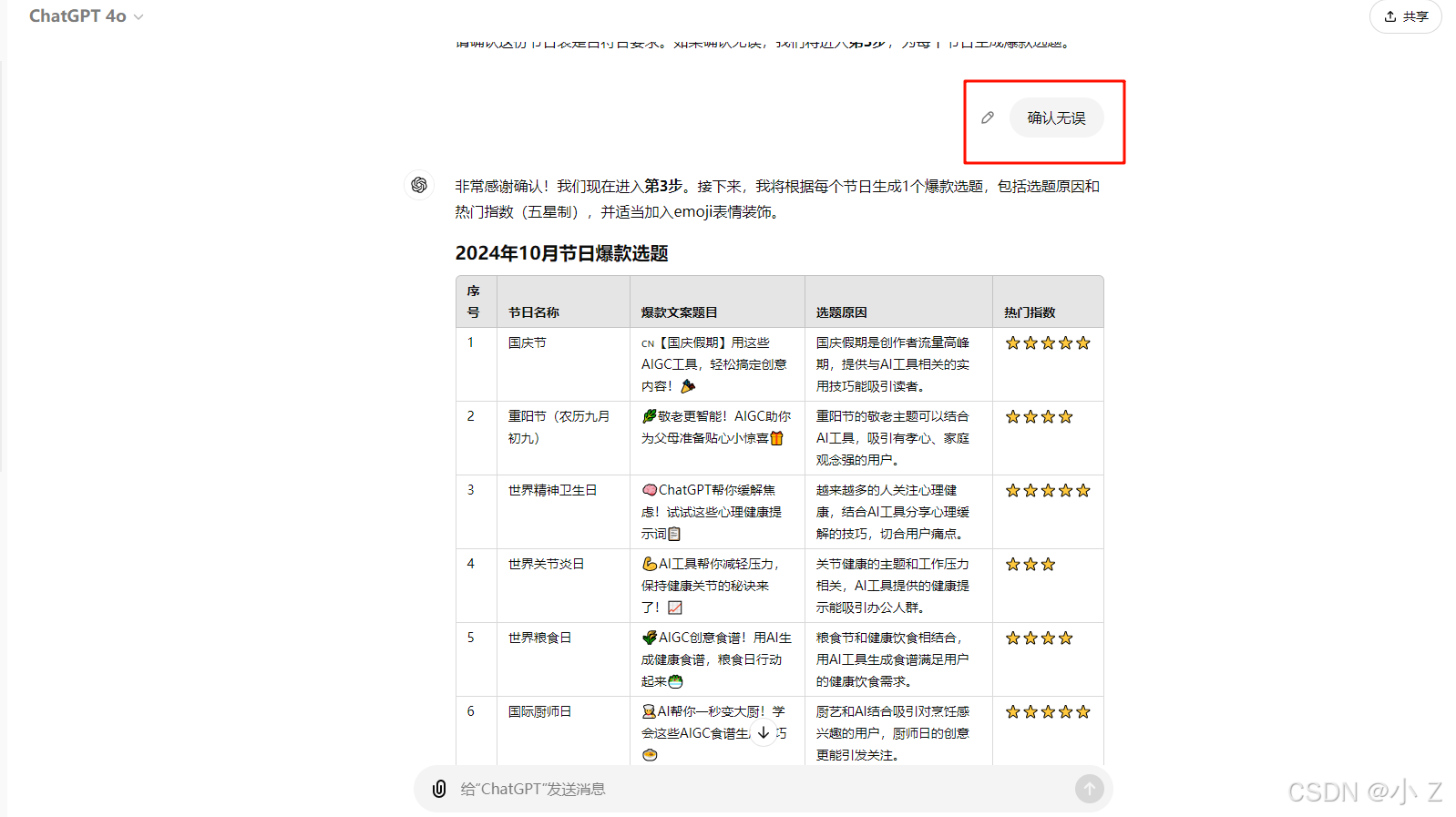Click the 给"ChatGPT"发送消息 input field

tap(764, 789)
